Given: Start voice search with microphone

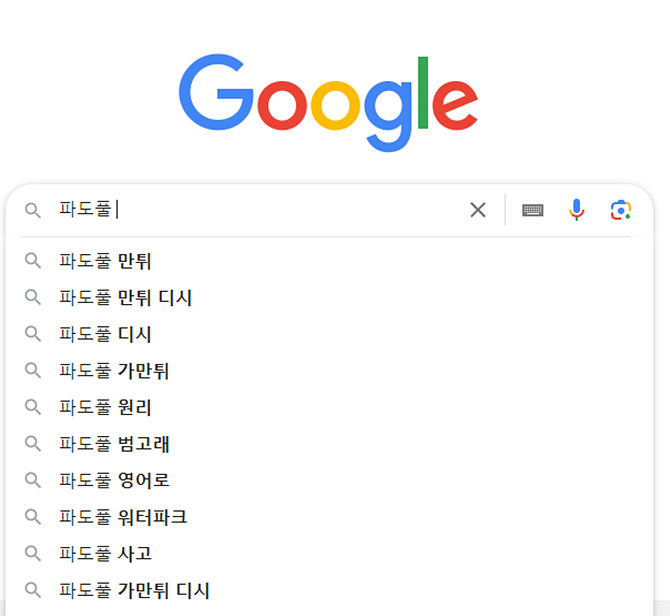Looking at the screenshot, I should 577,210.
